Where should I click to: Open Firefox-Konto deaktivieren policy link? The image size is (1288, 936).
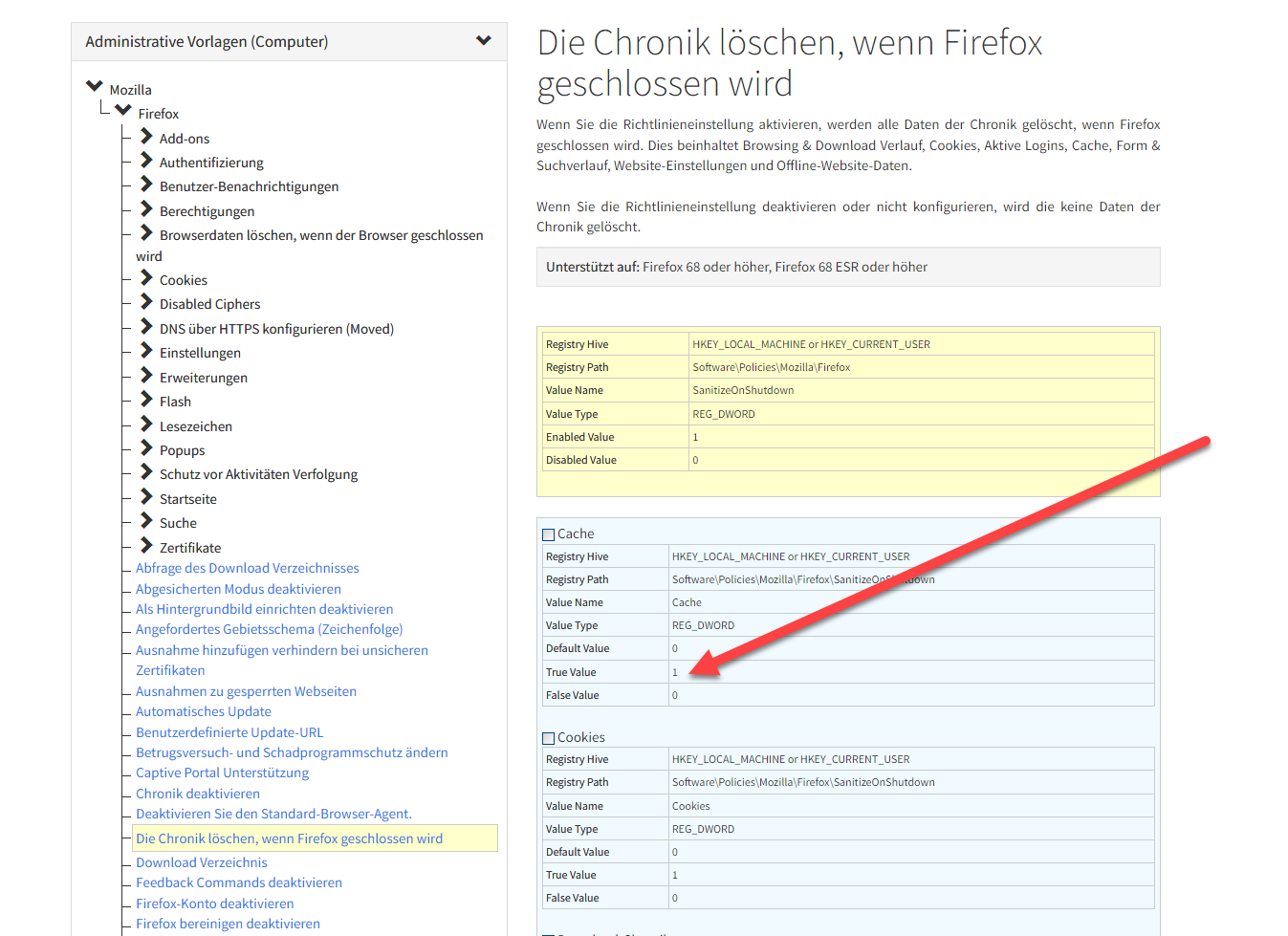[x=215, y=903]
